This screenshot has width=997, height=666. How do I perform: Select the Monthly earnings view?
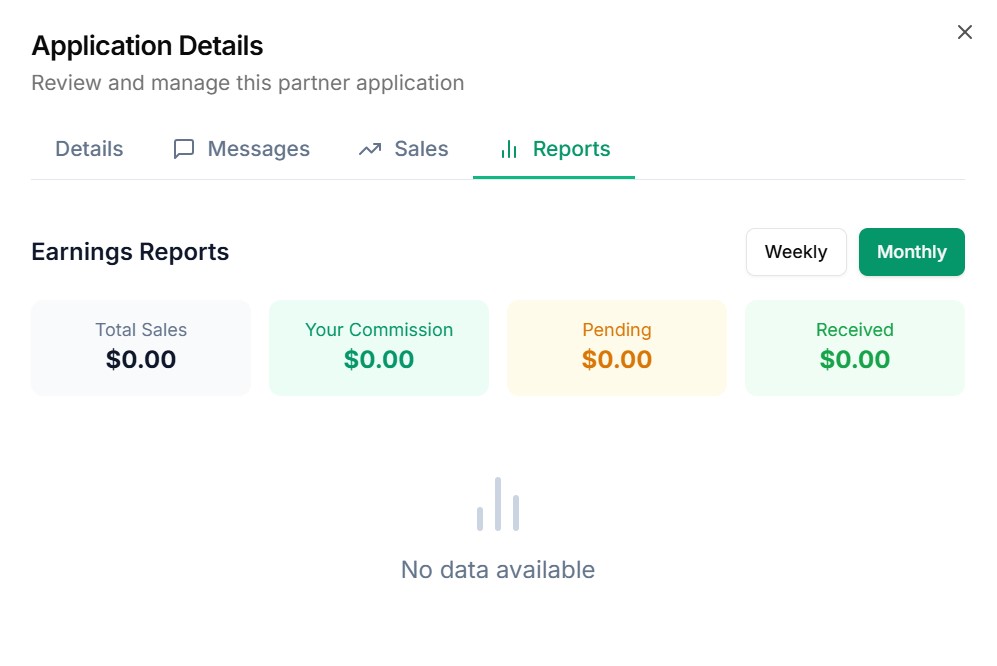[911, 252]
